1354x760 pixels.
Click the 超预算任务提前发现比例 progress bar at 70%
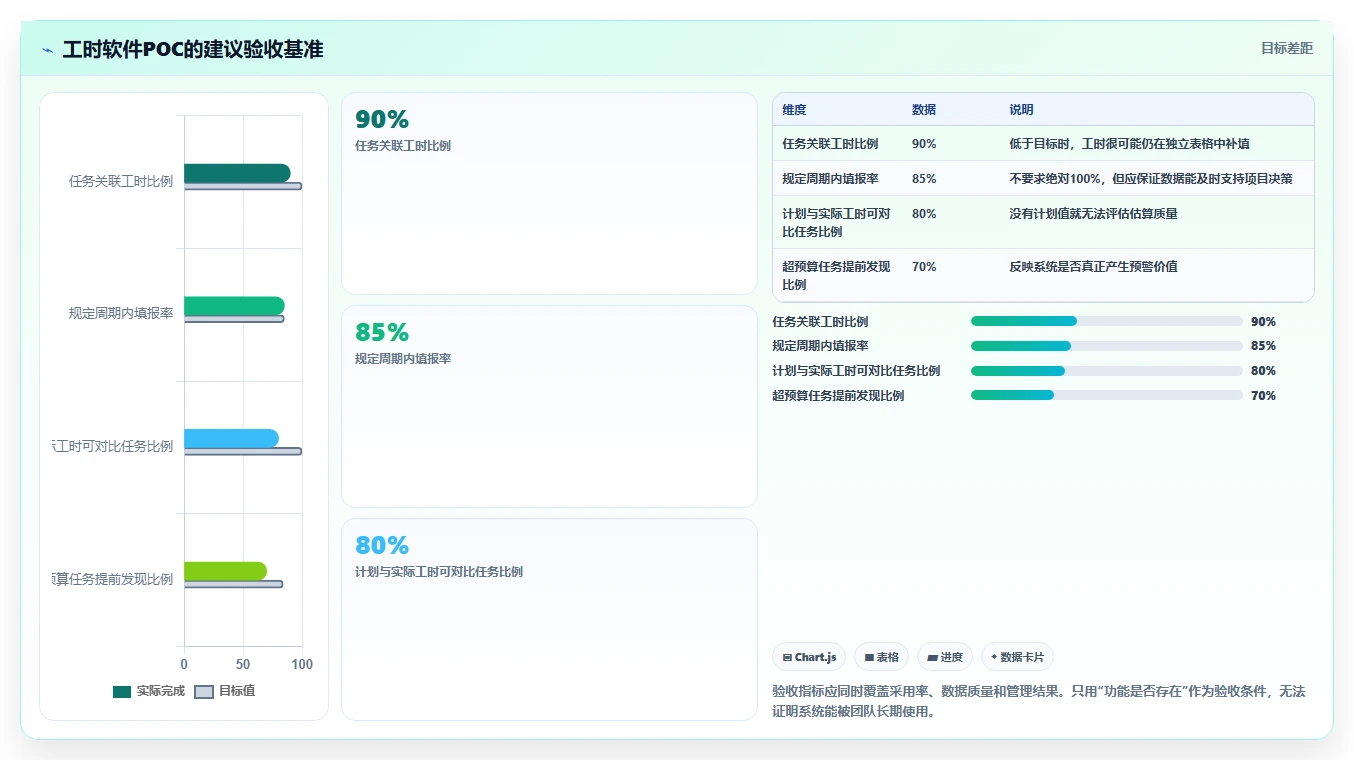tap(1106, 396)
